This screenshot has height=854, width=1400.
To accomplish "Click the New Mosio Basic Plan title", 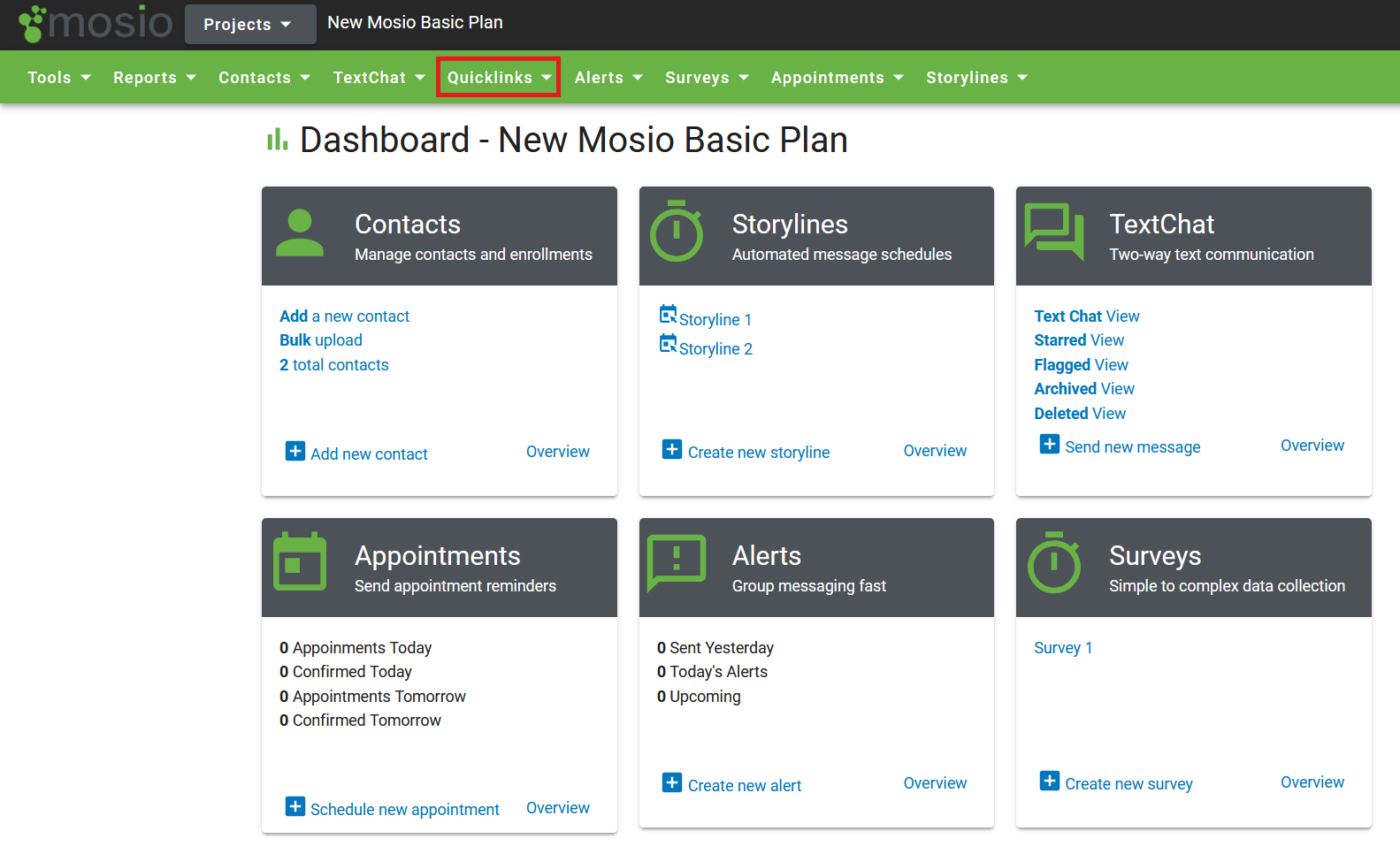I will click(x=415, y=22).
